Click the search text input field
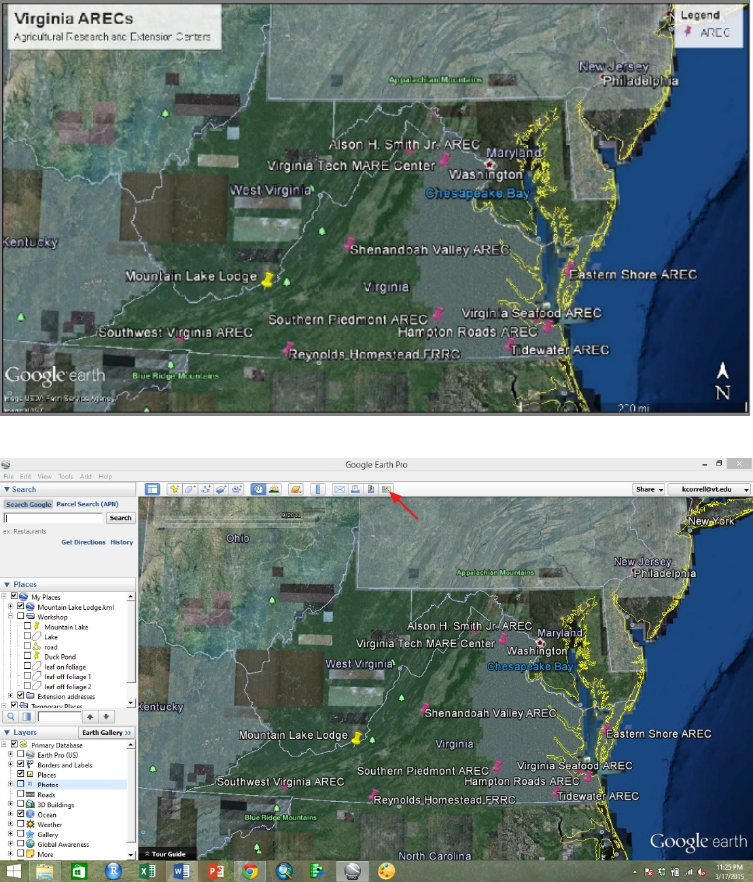Screen dimensions: 753x882 coord(53,518)
